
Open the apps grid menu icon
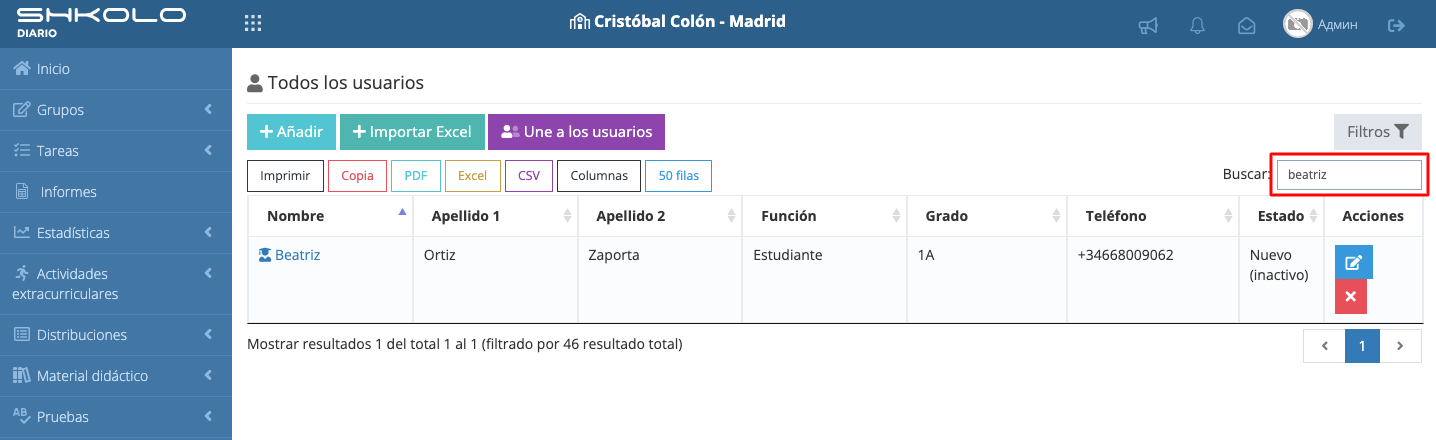(x=253, y=24)
